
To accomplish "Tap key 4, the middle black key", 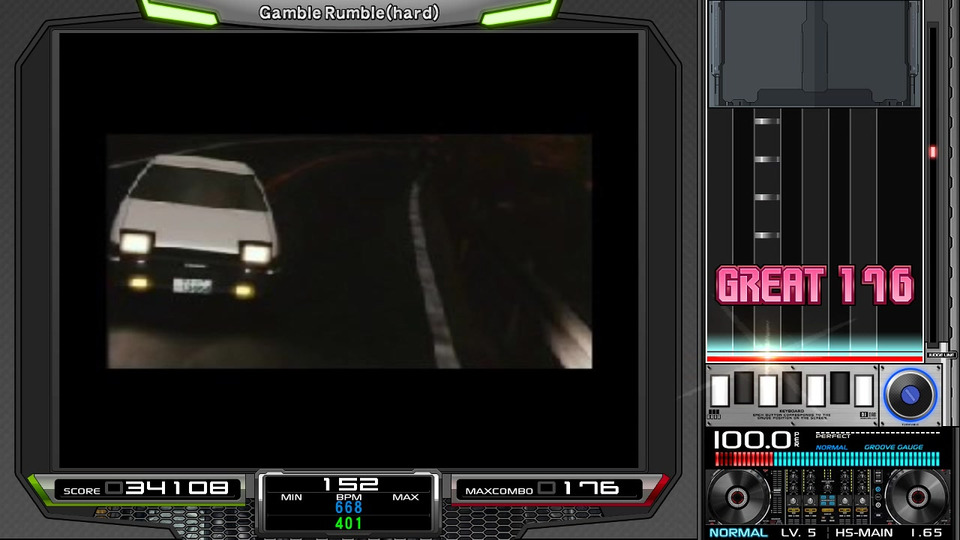I will tap(792, 387).
